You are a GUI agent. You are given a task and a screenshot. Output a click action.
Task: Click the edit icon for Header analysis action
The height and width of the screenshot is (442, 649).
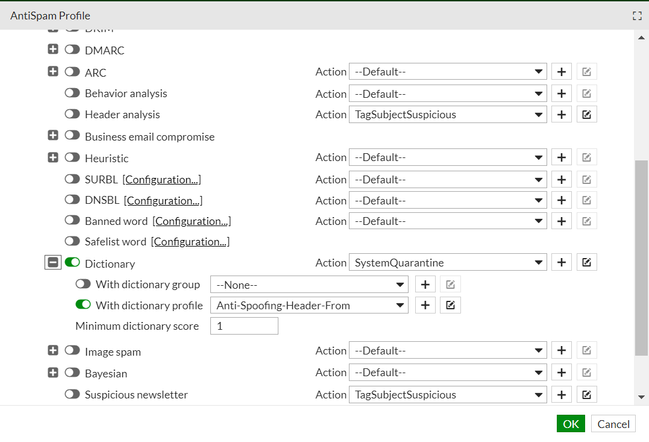[587, 115]
